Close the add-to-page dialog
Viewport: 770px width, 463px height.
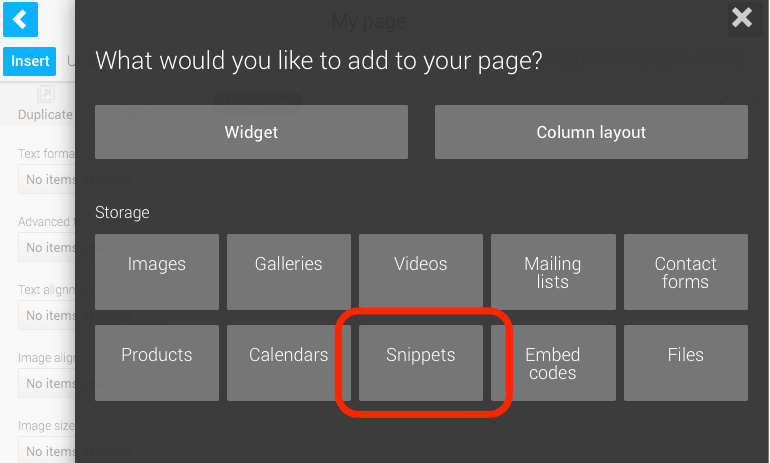point(742,17)
